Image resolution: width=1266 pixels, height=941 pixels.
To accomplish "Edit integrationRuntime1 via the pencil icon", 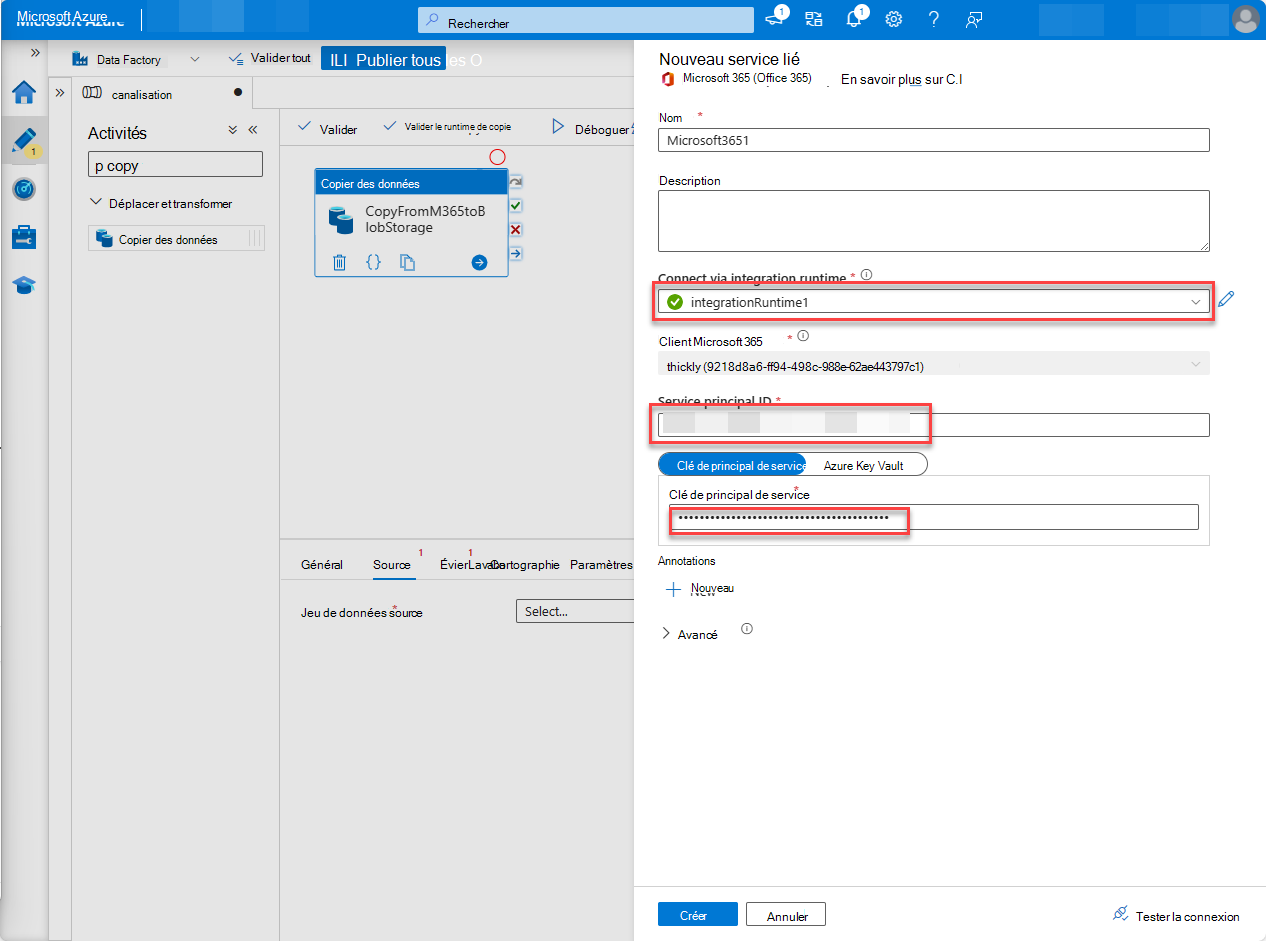I will (1227, 299).
